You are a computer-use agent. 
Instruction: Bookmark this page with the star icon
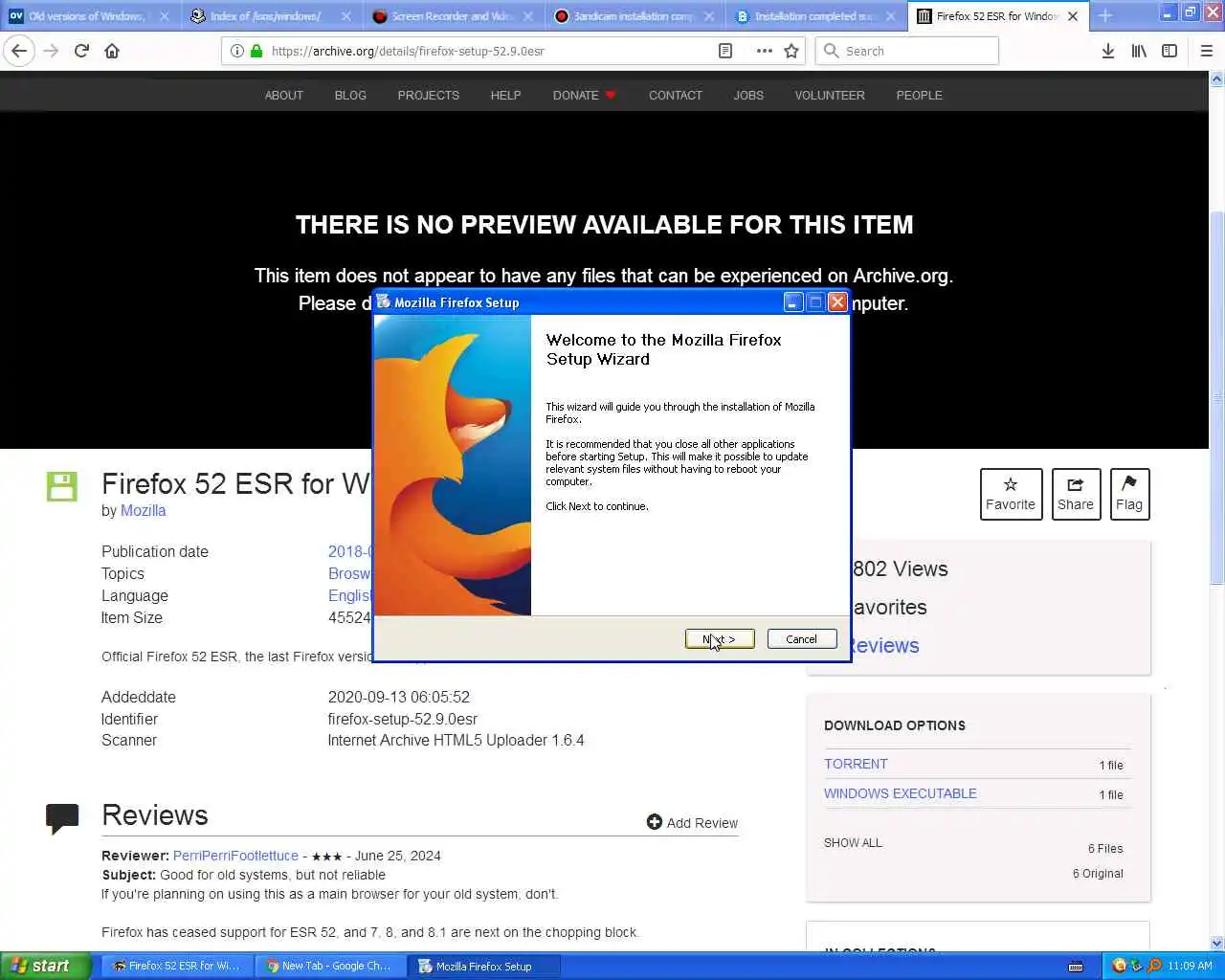coord(791,51)
